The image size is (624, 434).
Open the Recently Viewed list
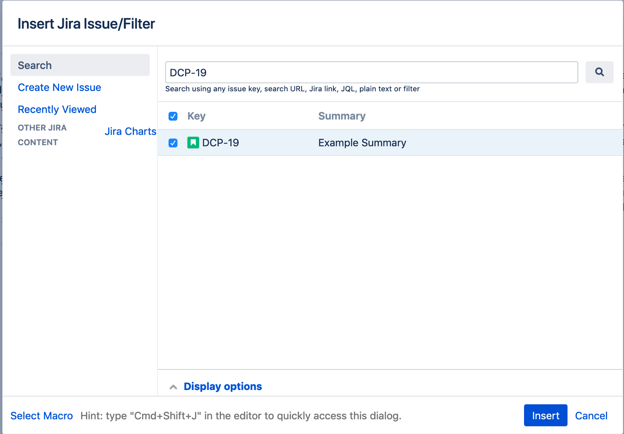57,109
